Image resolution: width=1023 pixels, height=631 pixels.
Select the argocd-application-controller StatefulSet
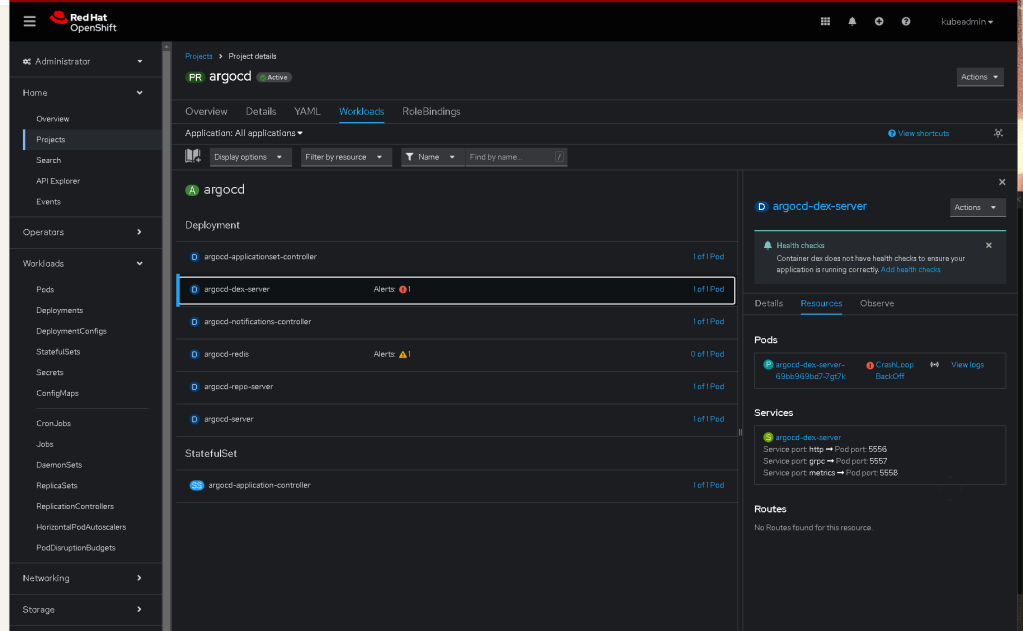(x=456, y=485)
